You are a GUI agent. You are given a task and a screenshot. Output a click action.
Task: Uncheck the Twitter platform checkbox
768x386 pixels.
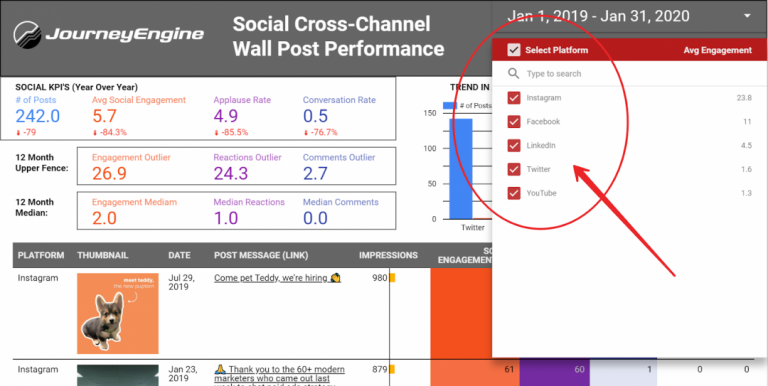(513, 169)
